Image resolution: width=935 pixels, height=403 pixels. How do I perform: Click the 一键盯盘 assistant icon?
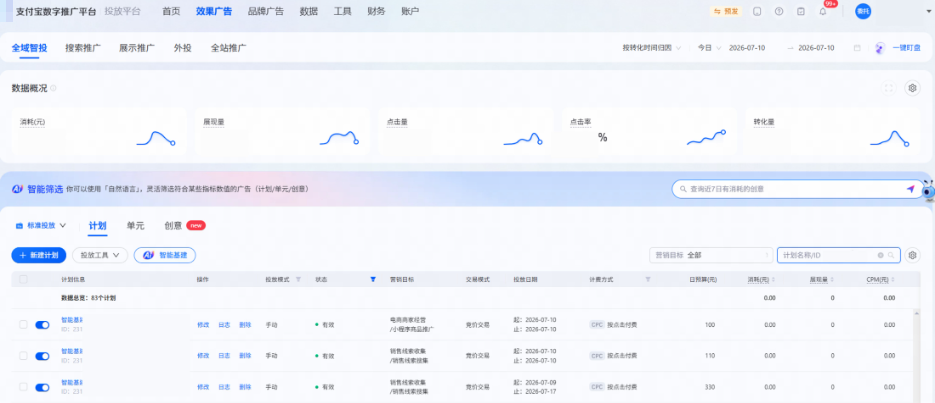880,48
